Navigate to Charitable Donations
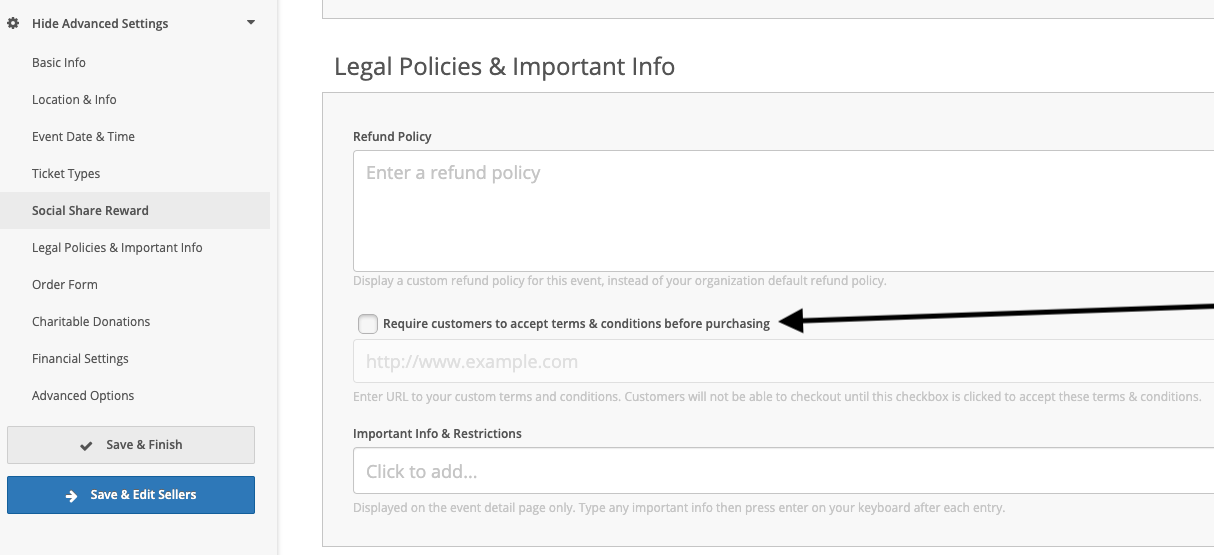The width and height of the screenshot is (1214, 555). pyautogui.click(x=91, y=321)
